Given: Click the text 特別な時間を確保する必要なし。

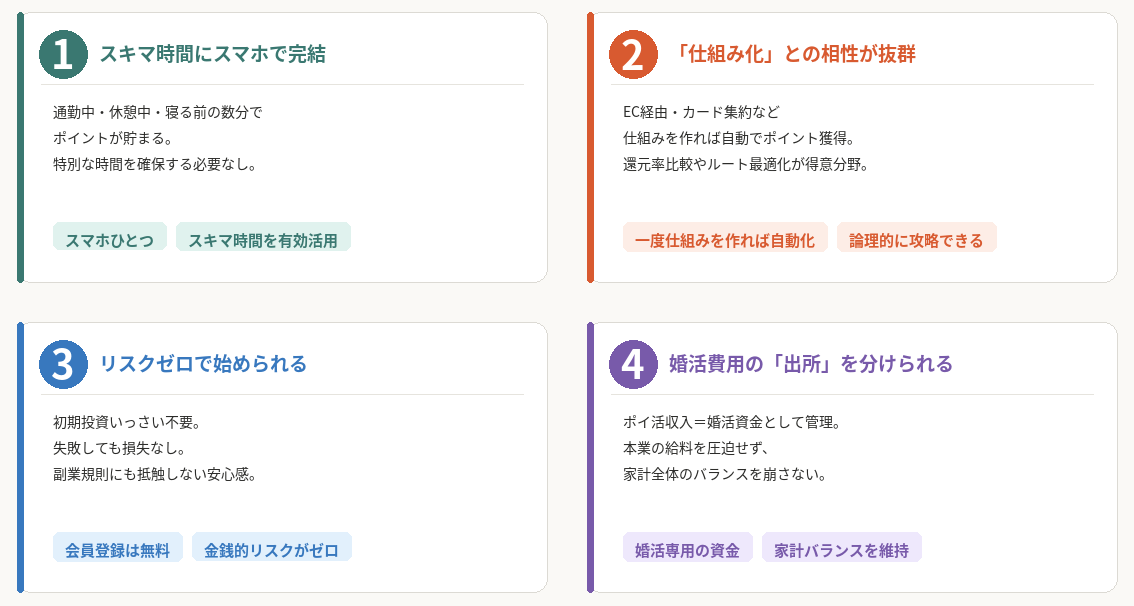Looking at the screenshot, I should [155, 163].
